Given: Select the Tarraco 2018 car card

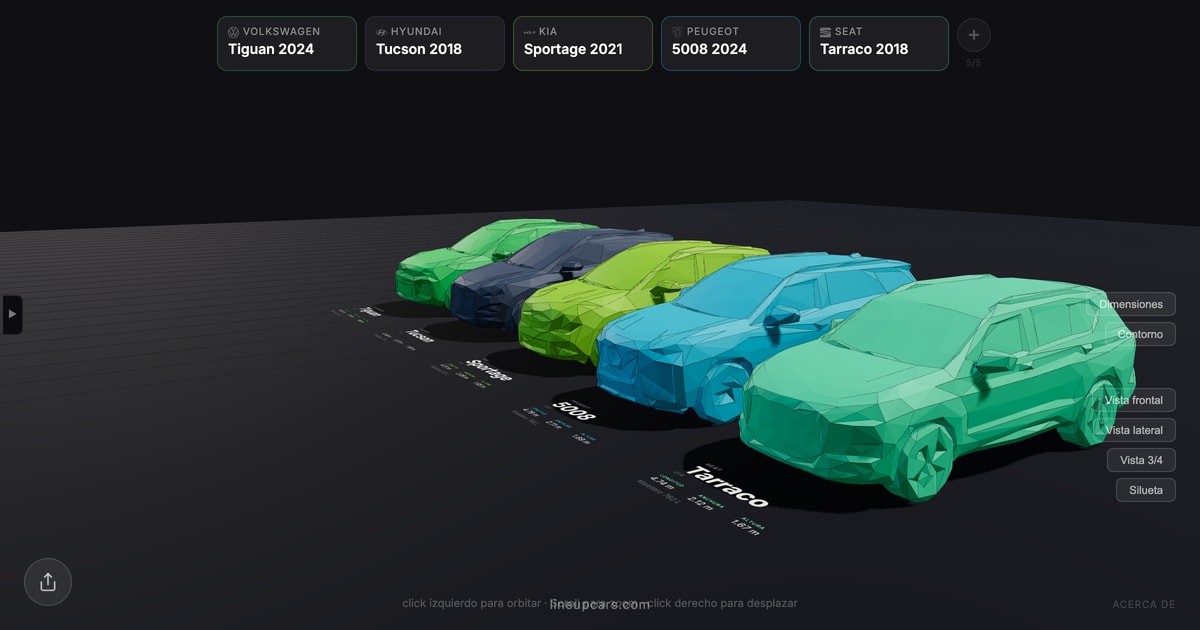Looking at the screenshot, I should click(879, 43).
